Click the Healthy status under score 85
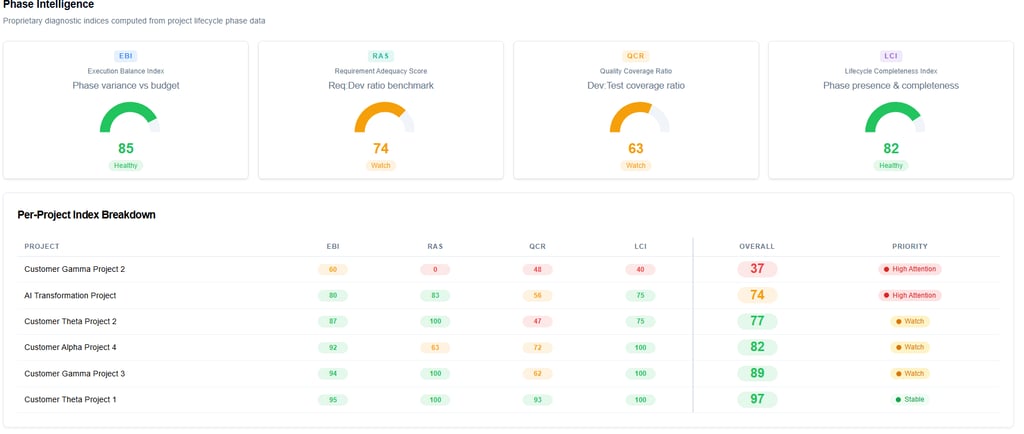 (x=125, y=166)
